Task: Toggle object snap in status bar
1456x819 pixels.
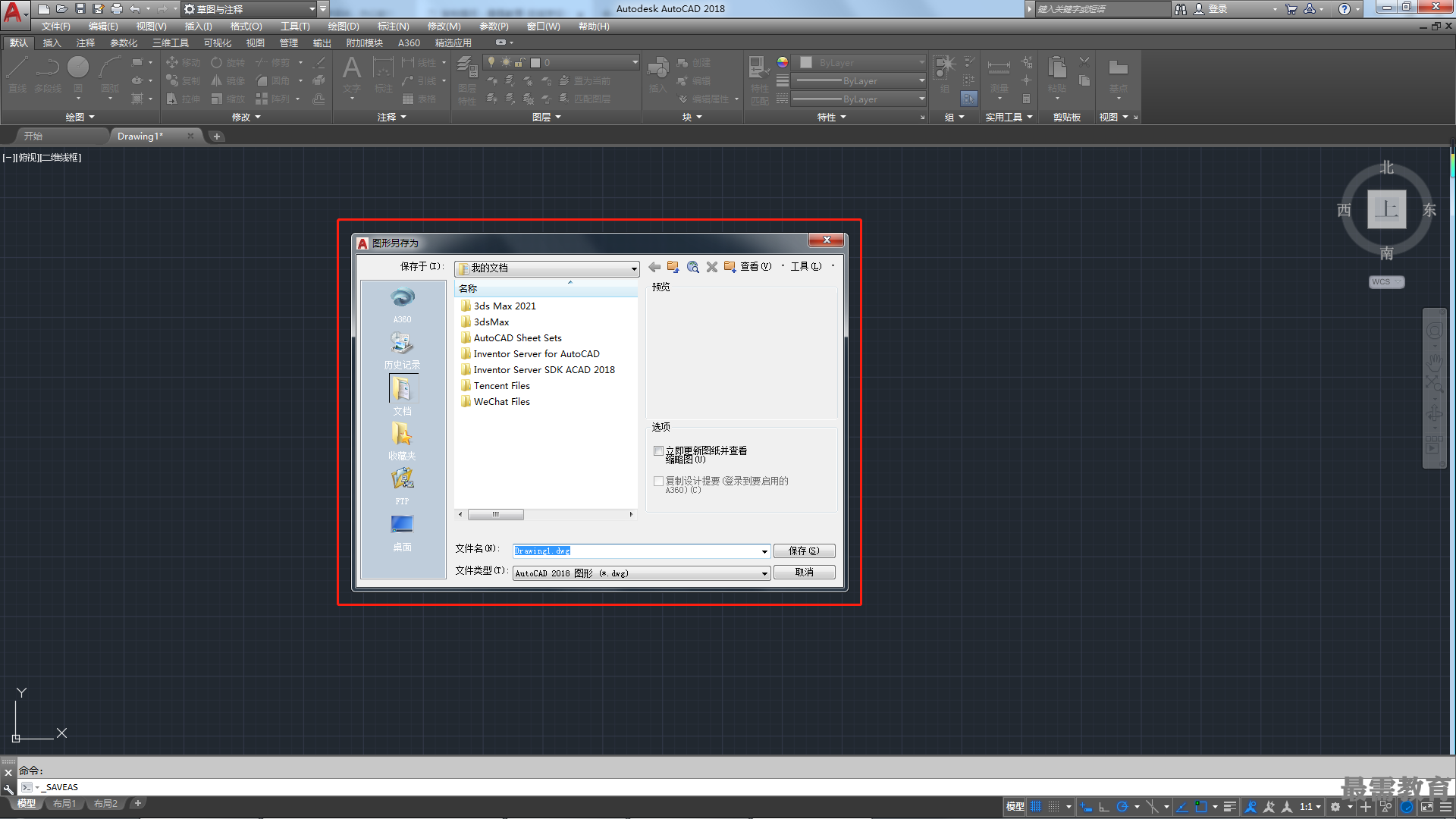Action: [x=1200, y=807]
